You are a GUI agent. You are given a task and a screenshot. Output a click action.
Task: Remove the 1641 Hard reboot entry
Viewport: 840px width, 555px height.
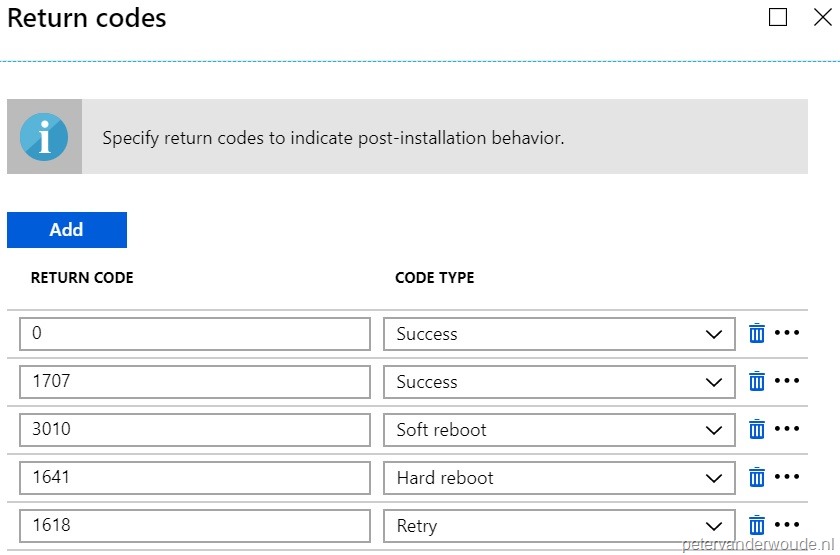[757, 478]
